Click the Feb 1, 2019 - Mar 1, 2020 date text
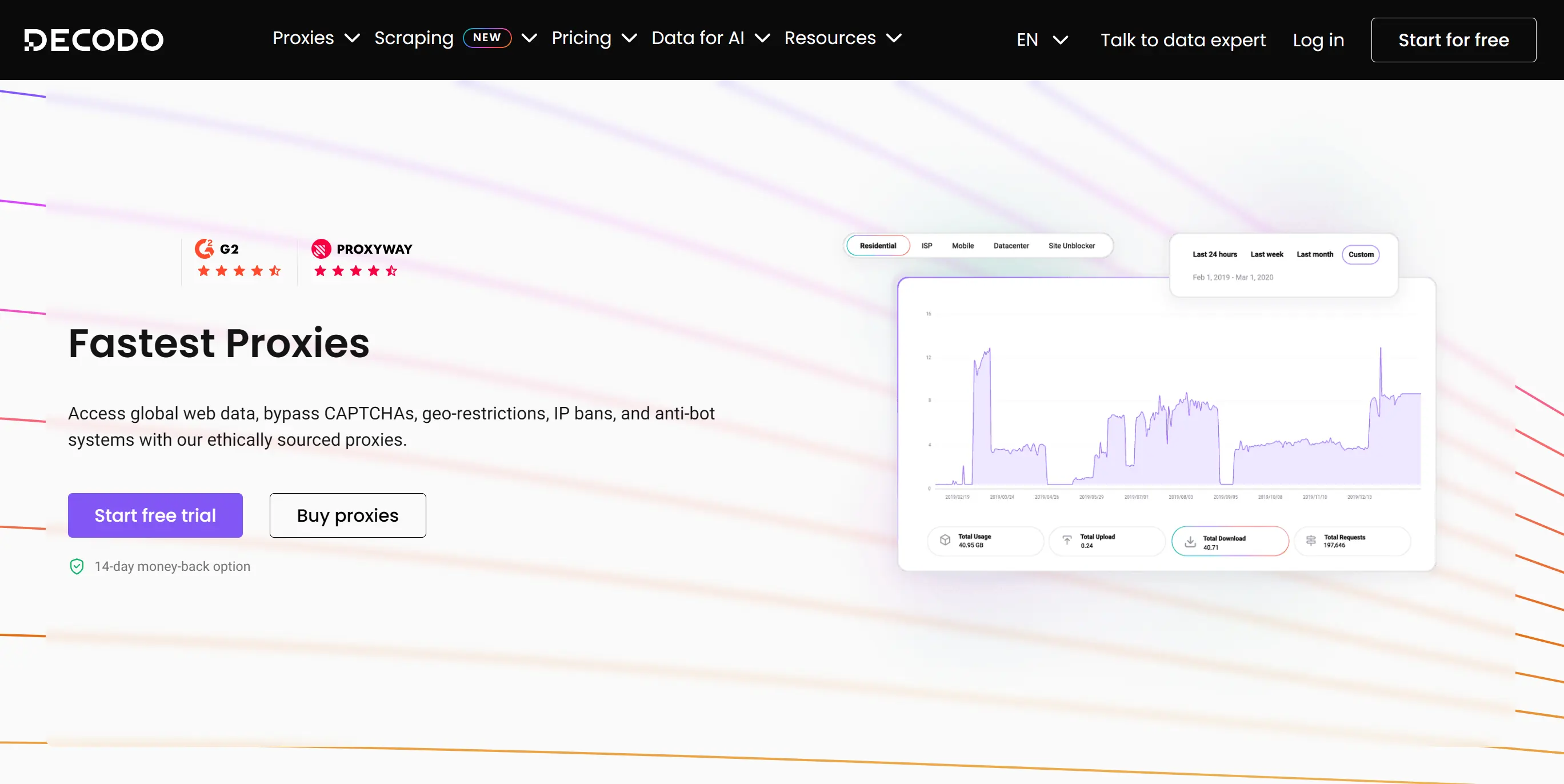1564x784 pixels. [x=1233, y=278]
